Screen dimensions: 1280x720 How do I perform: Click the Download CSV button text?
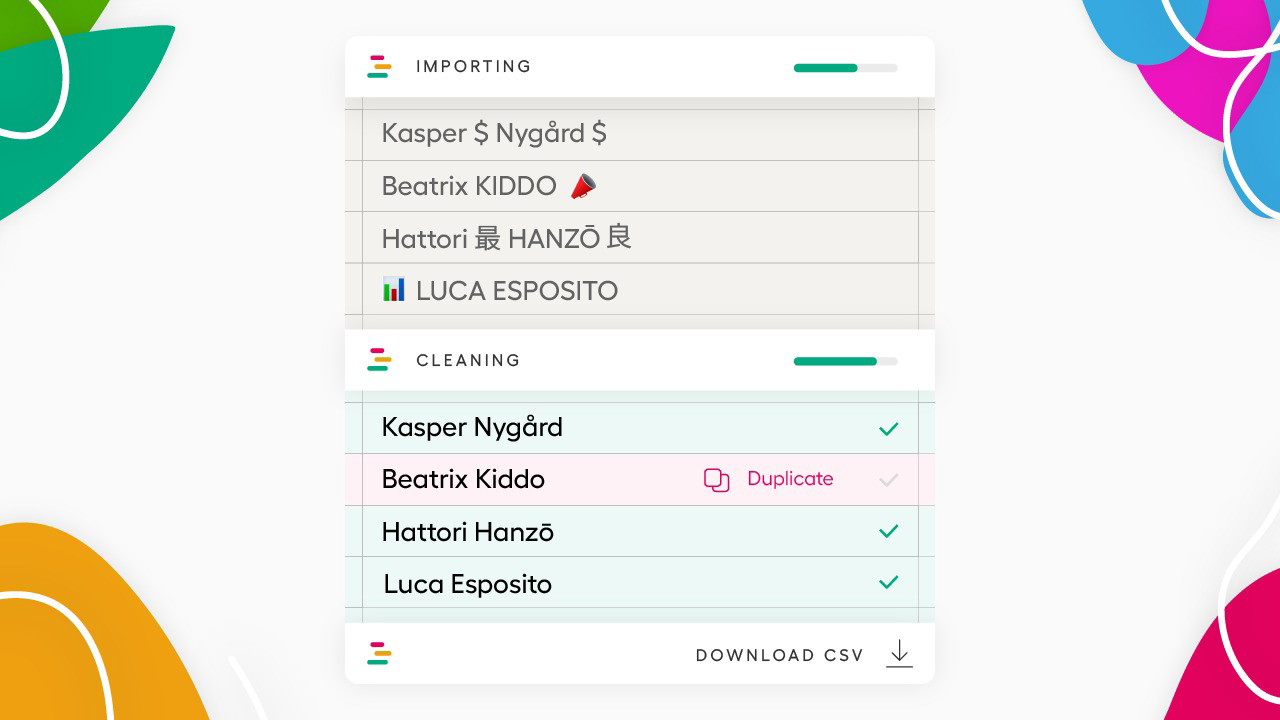[x=779, y=655]
